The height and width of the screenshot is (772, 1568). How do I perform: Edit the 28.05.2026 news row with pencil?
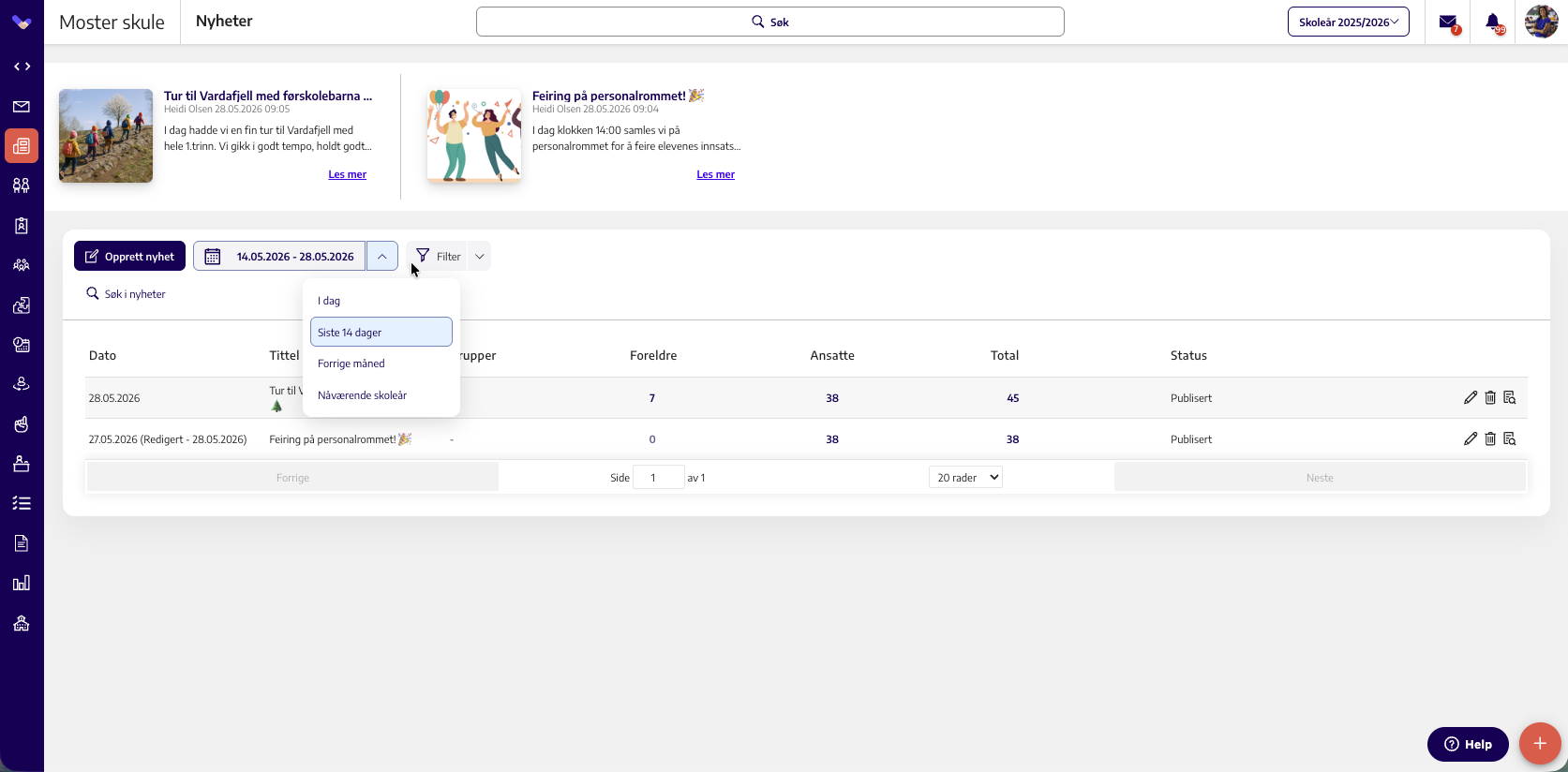point(1471,397)
